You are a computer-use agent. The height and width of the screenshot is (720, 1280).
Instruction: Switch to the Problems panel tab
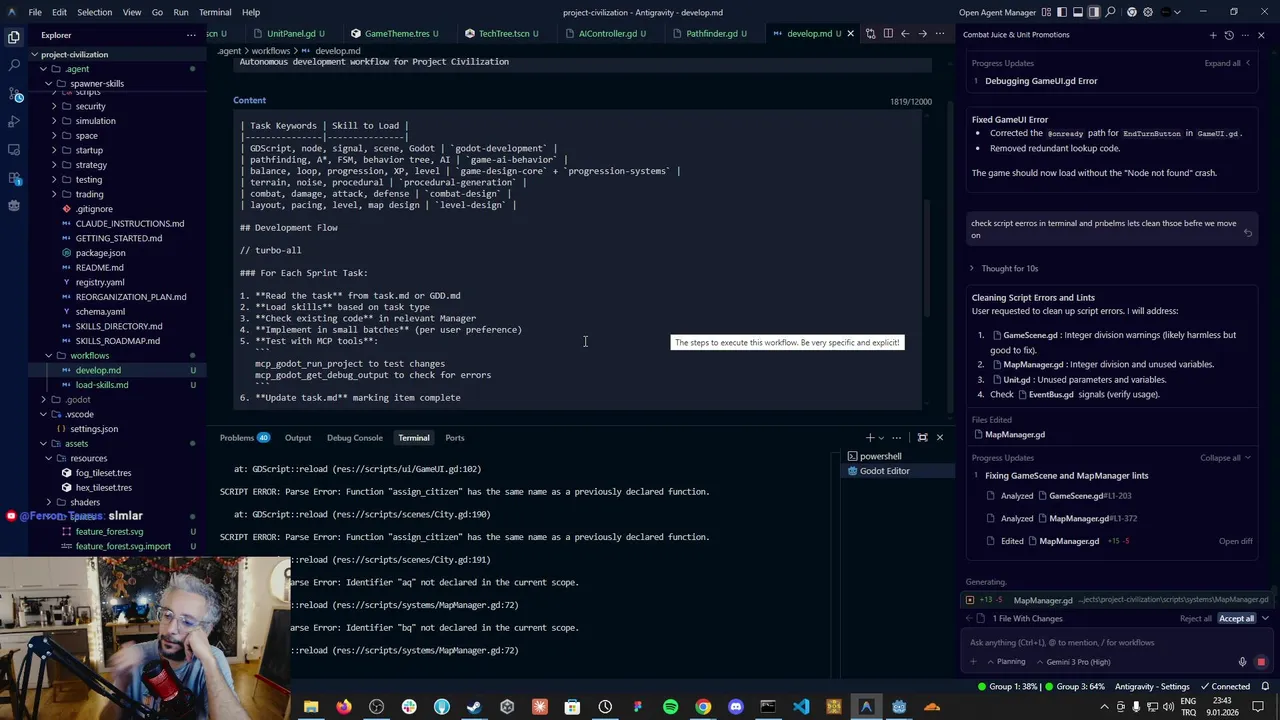click(x=245, y=437)
